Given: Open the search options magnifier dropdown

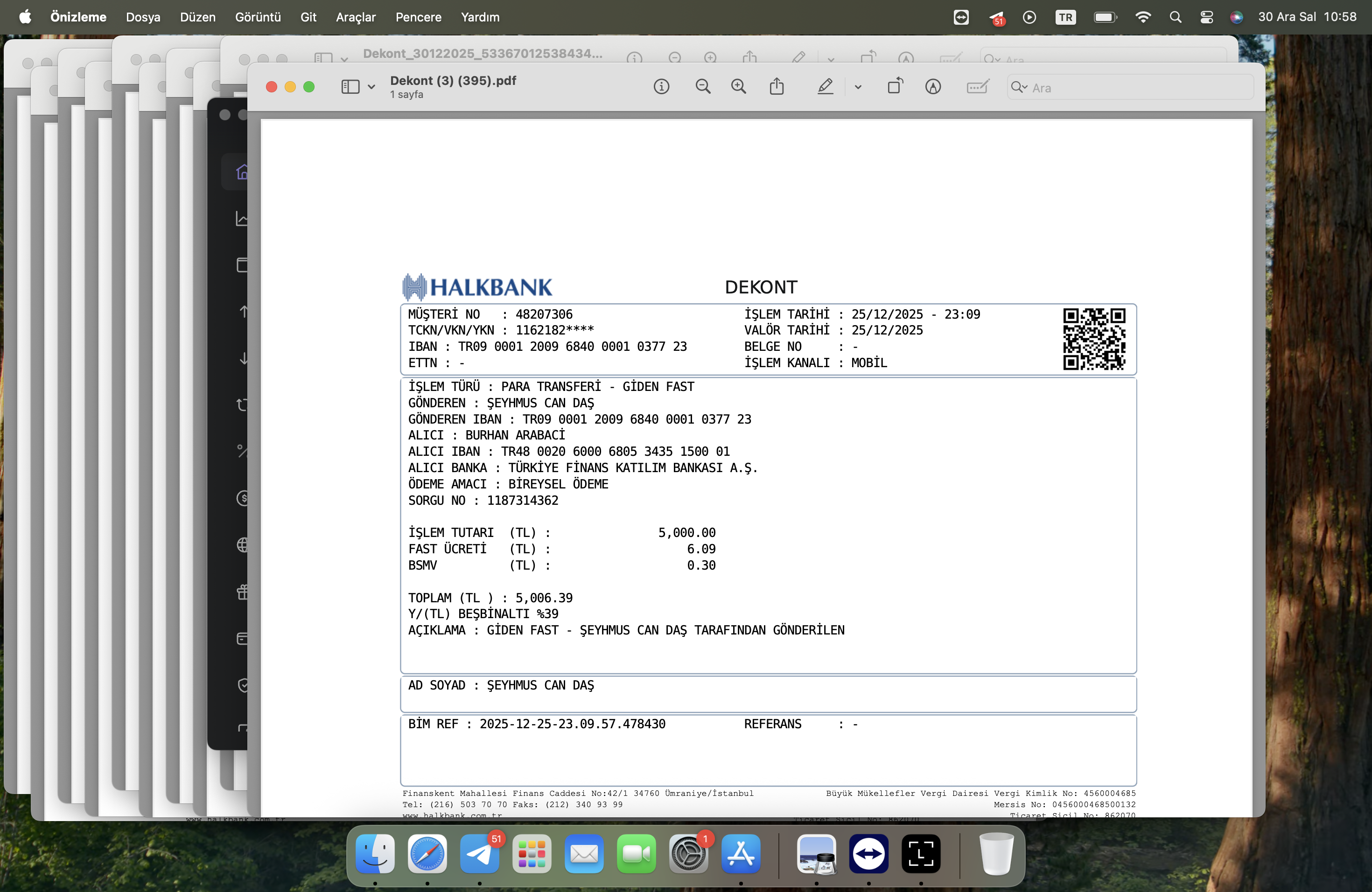Looking at the screenshot, I should pyautogui.click(x=1019, y=88).
